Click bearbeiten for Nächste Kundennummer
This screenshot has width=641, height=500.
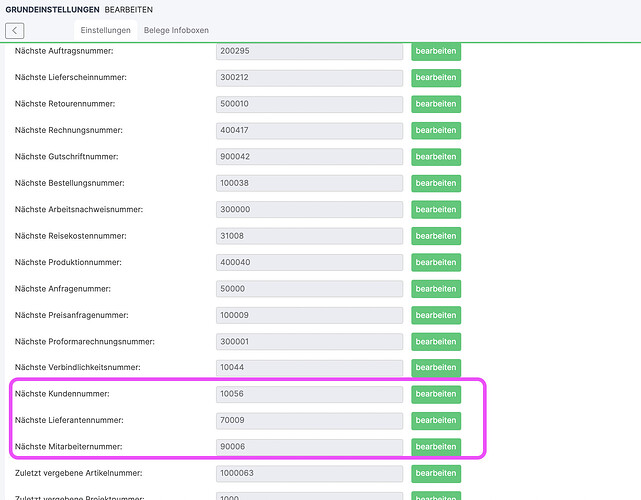(x=436, y=394)
